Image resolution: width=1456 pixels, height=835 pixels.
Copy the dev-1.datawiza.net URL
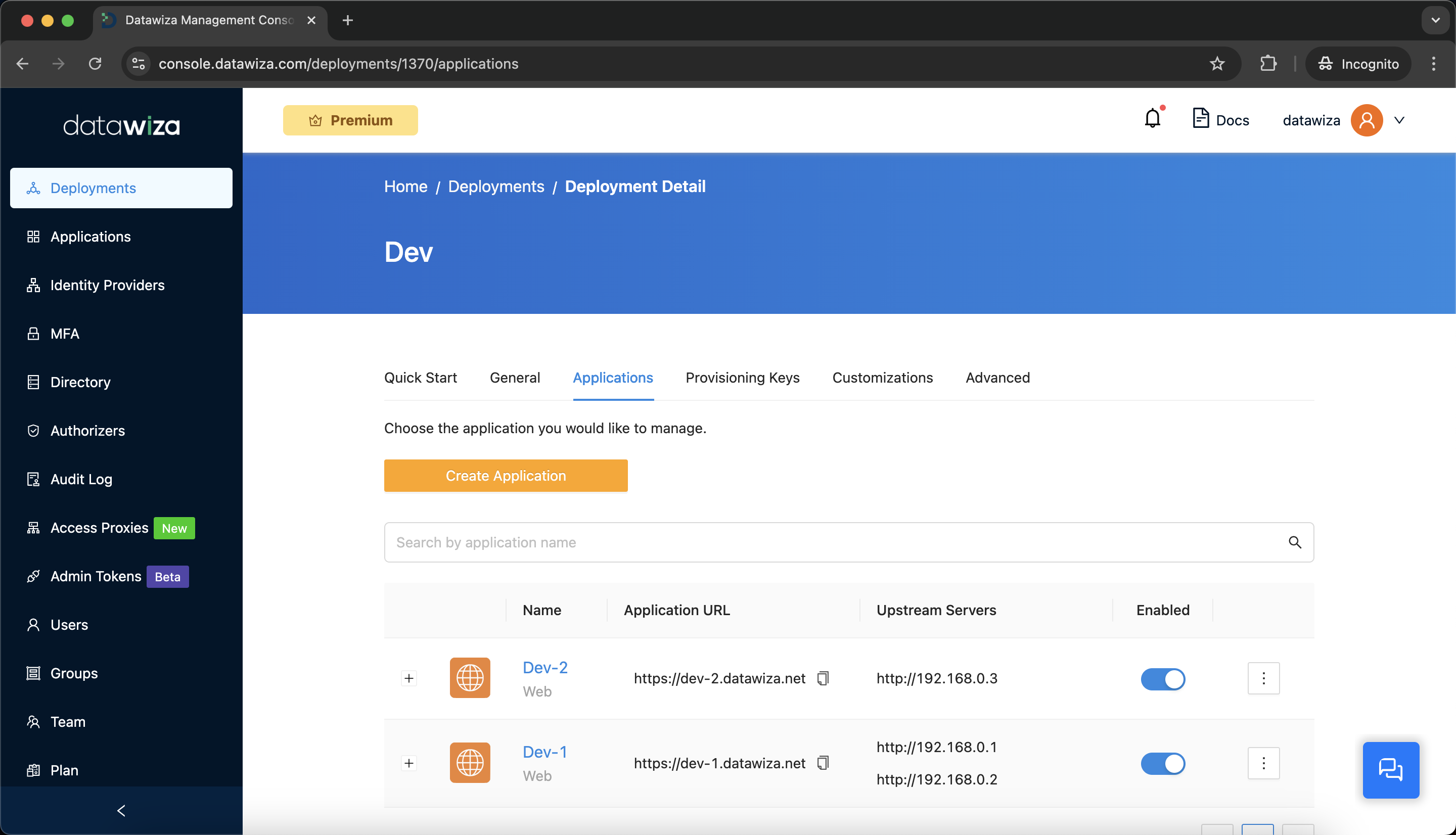coord(823,763)
